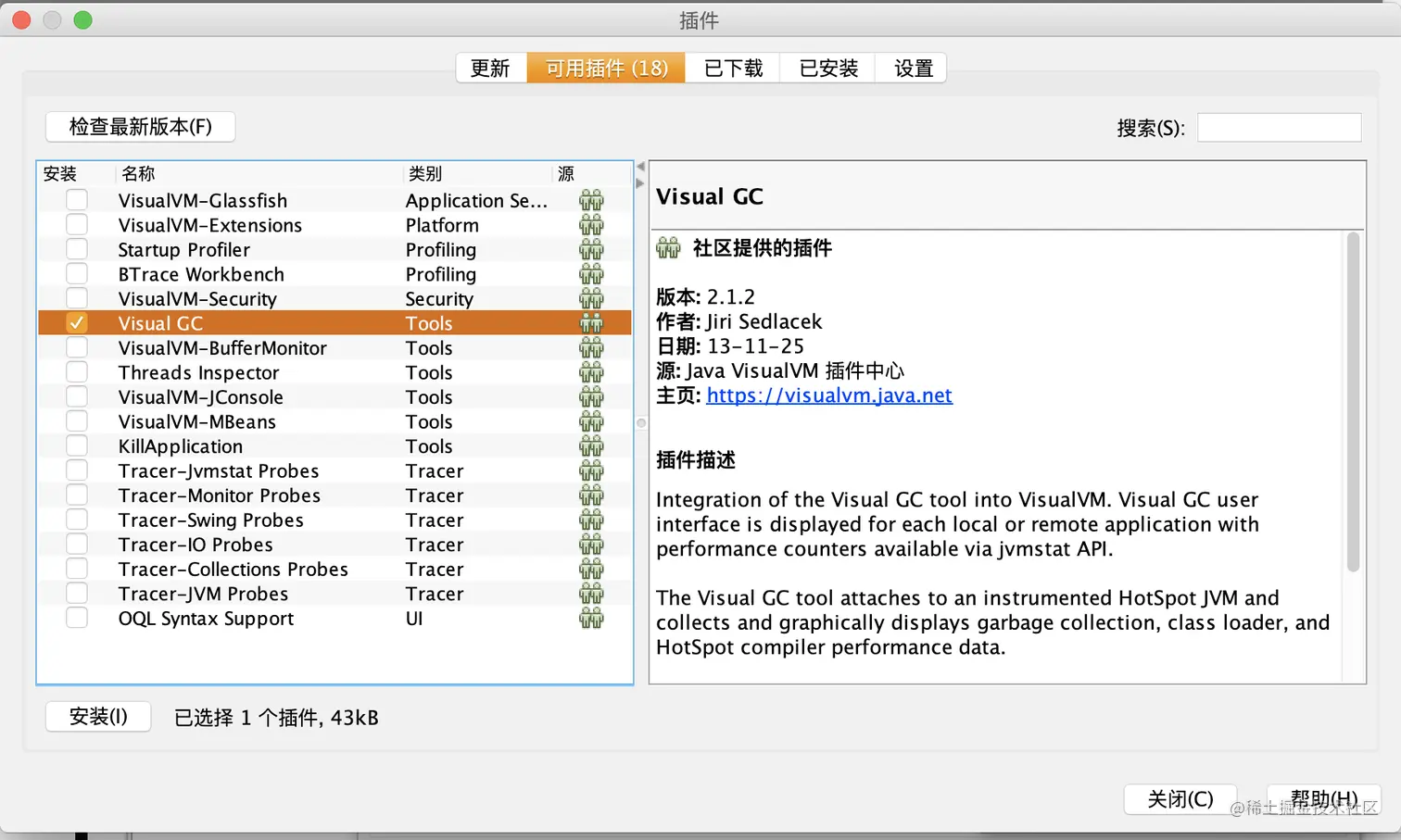This screenshot has height=840, width=1401.
Task: Click community source icon for VisualVM-Extensions row
Action: (x=591, y=225)
